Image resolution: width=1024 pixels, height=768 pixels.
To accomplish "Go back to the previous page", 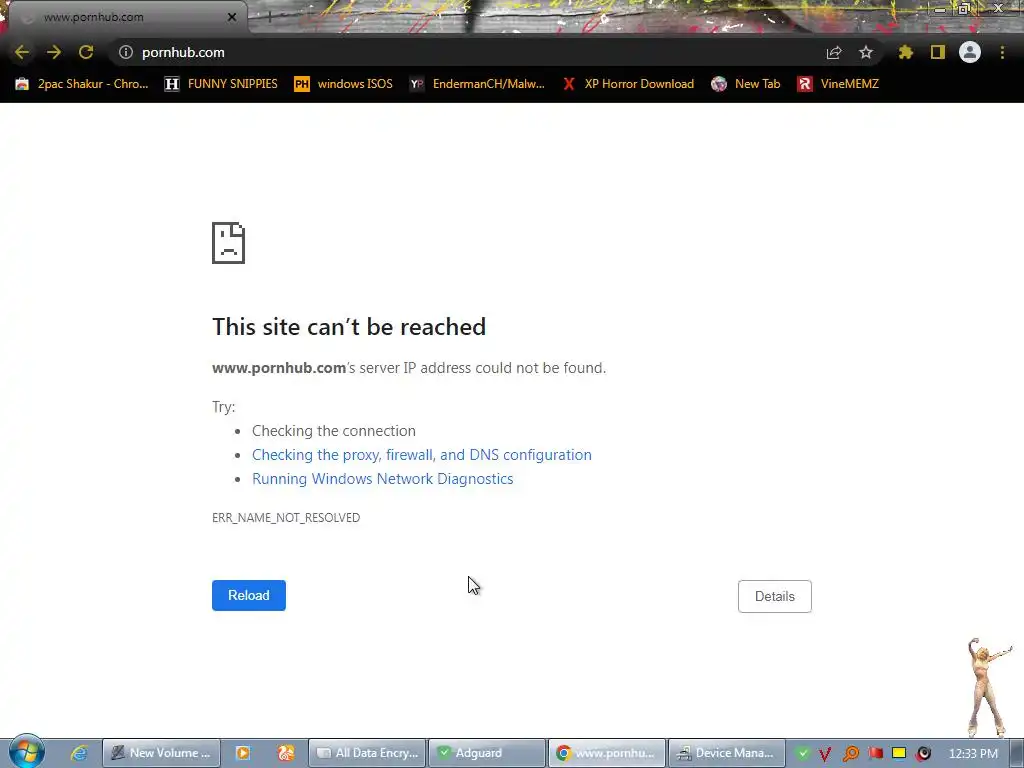I will [x=22, y=52].
